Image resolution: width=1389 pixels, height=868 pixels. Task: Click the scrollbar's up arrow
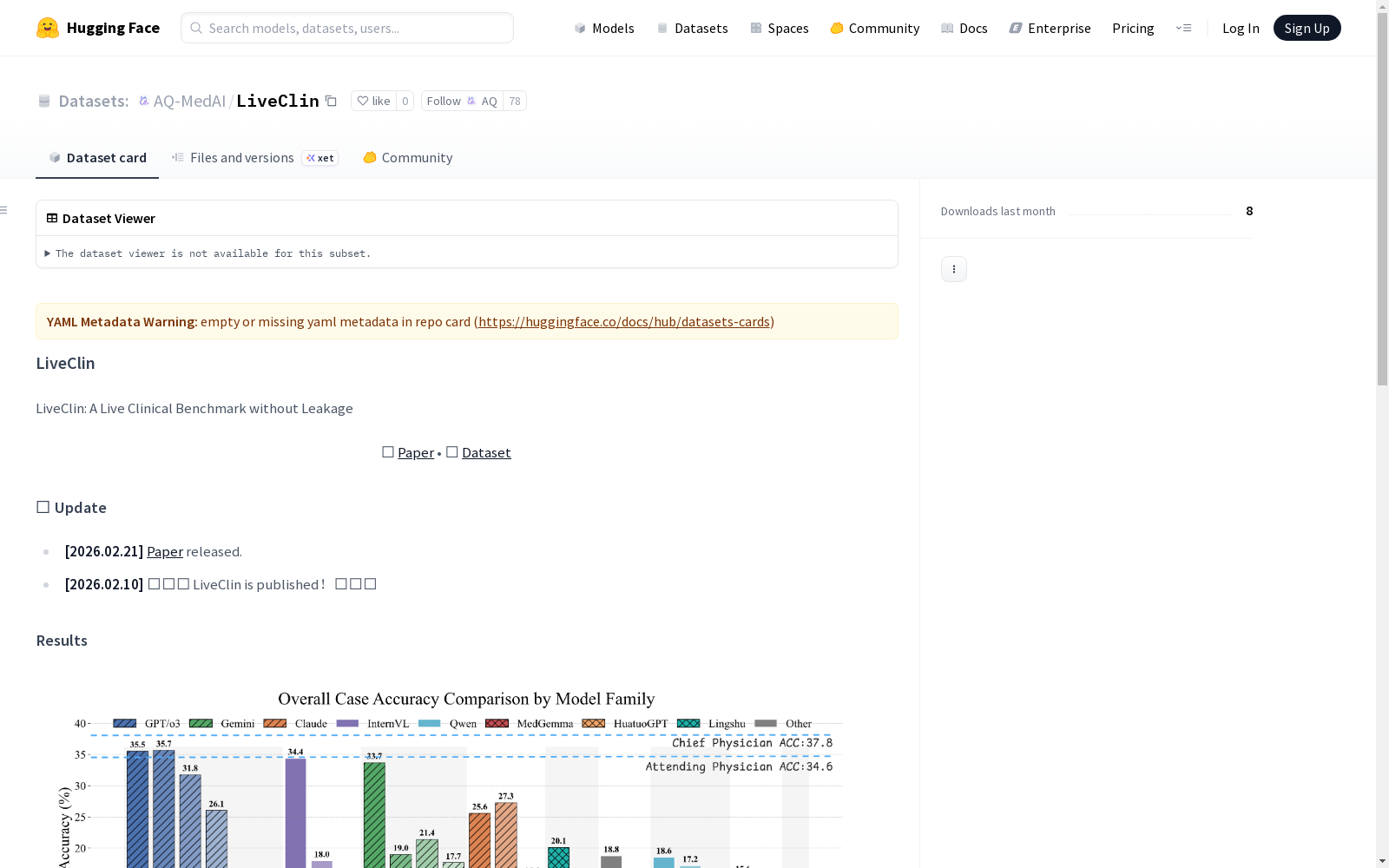(x=1382, y=6)
